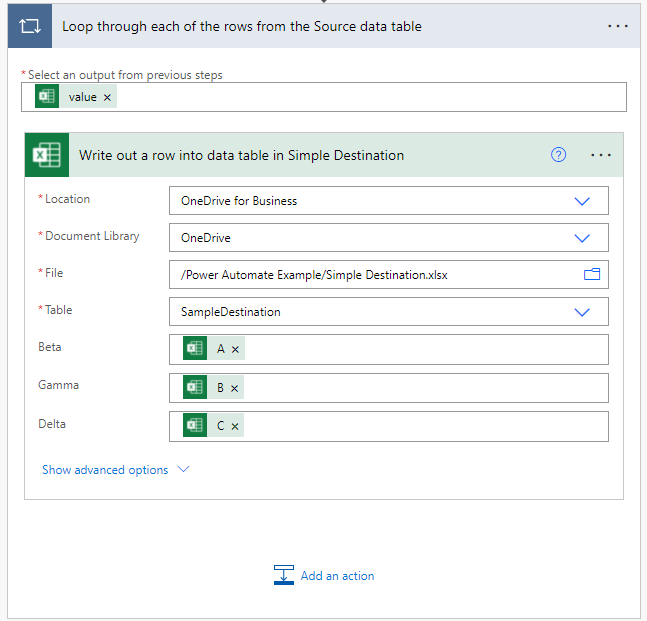Click the 'SampleDestination' table value
This screenshot has width=647, height=621.
pos(231,312)
